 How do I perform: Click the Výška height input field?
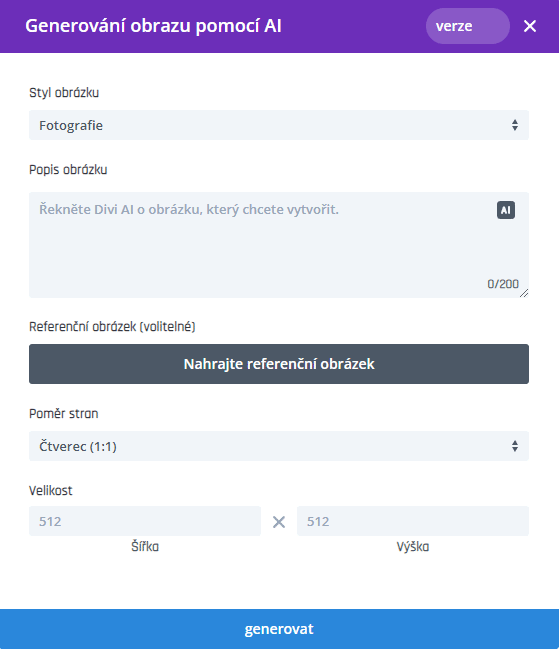[413, 521]
